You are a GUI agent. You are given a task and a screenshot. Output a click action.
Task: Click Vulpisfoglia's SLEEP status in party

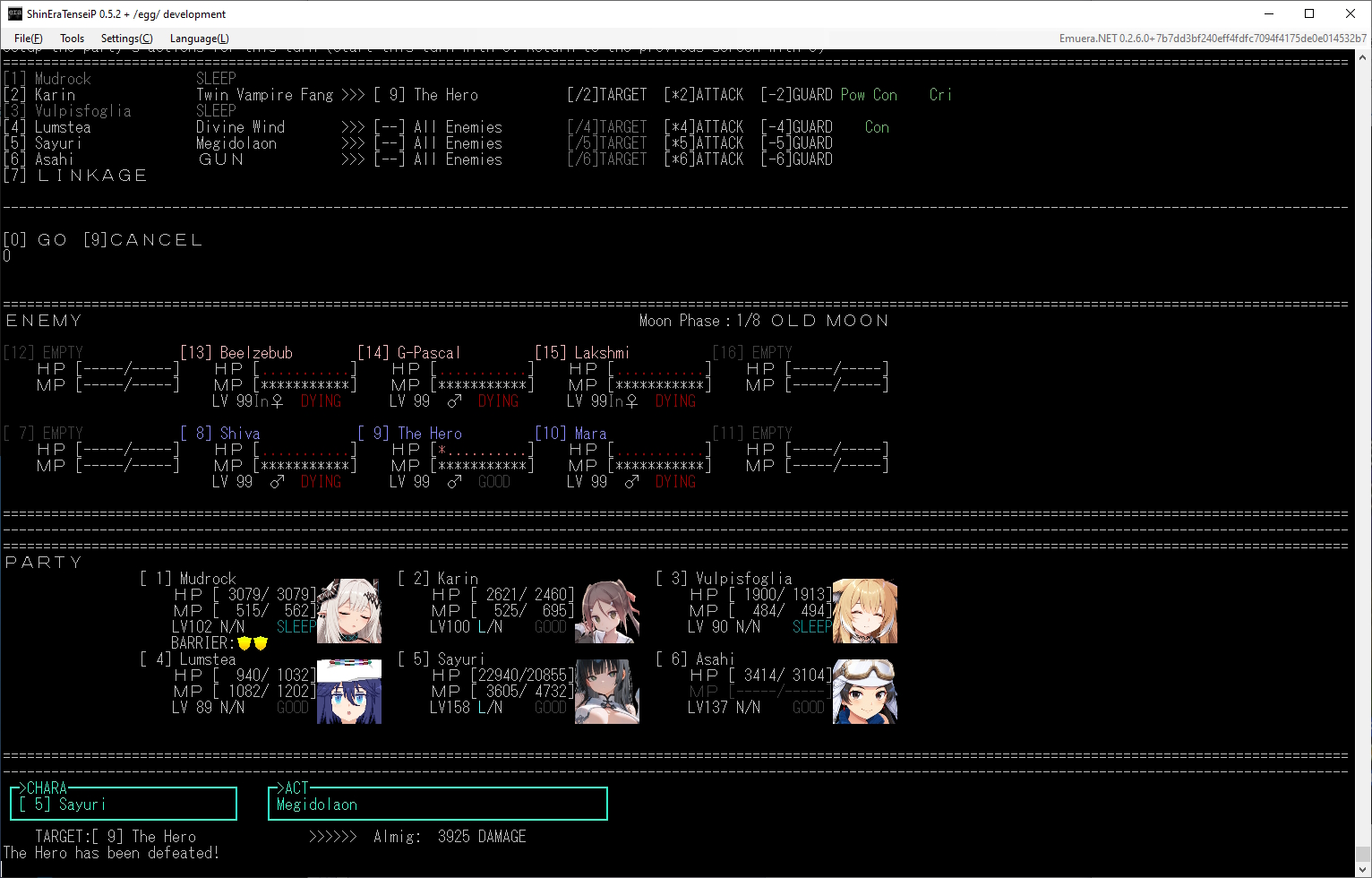812,627
